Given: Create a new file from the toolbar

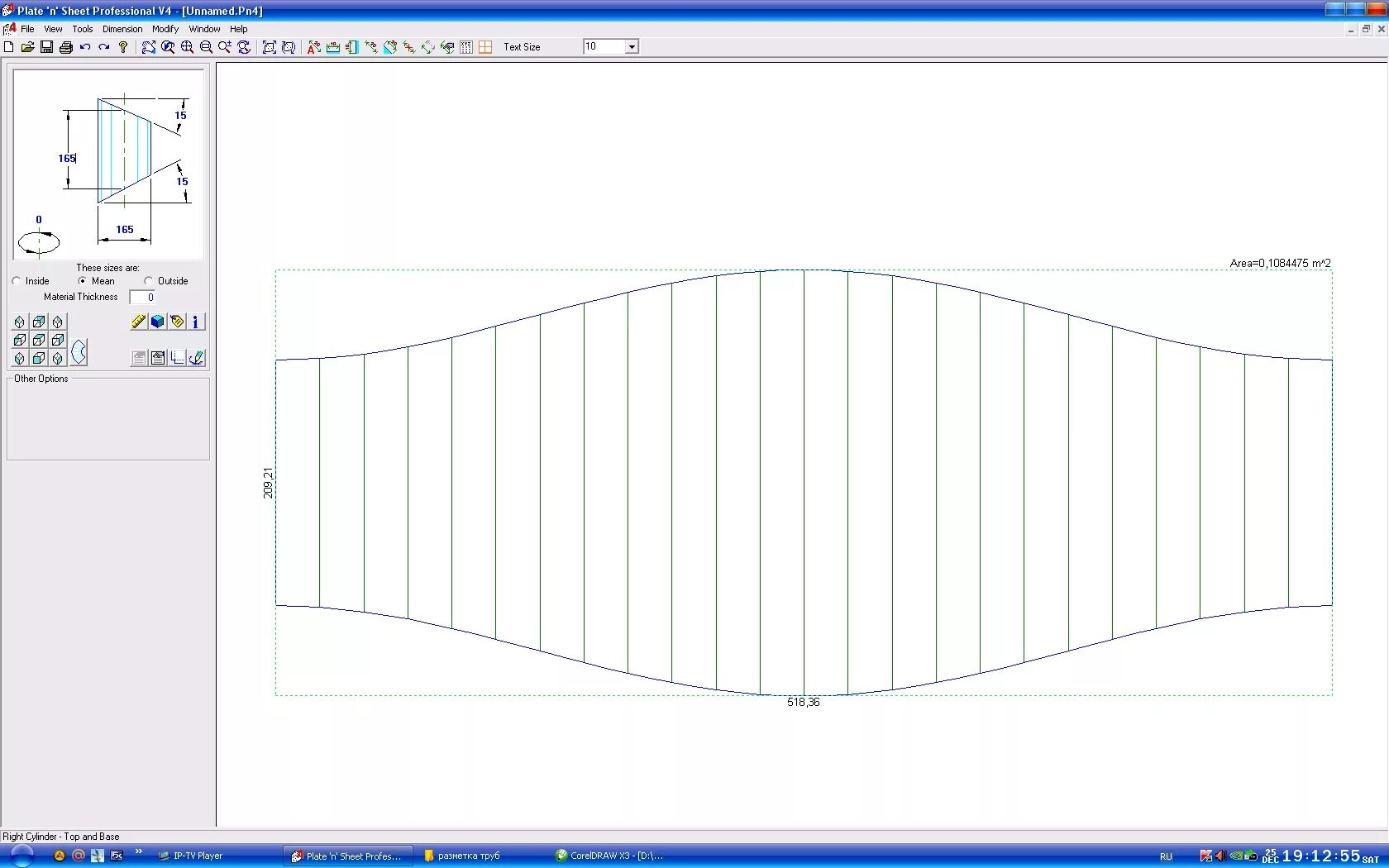Looking at the screenshot, I should coord(8,47).
